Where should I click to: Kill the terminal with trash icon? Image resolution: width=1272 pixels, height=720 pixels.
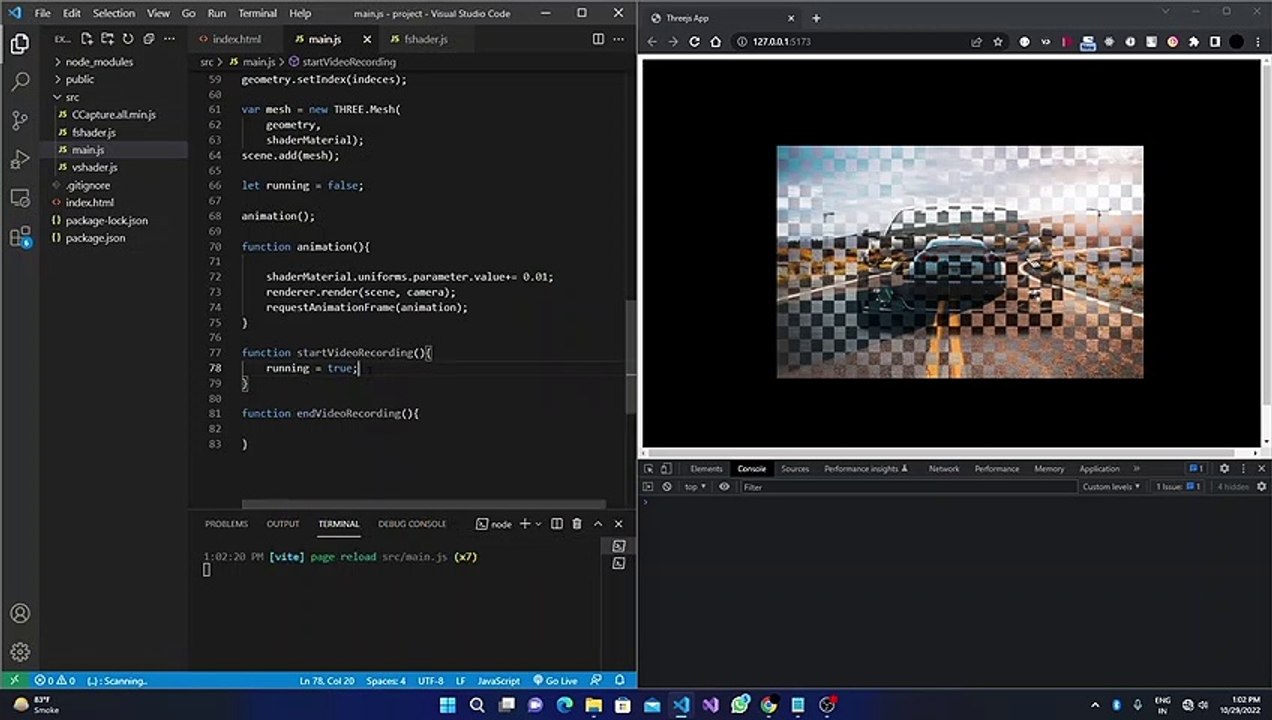577,523
